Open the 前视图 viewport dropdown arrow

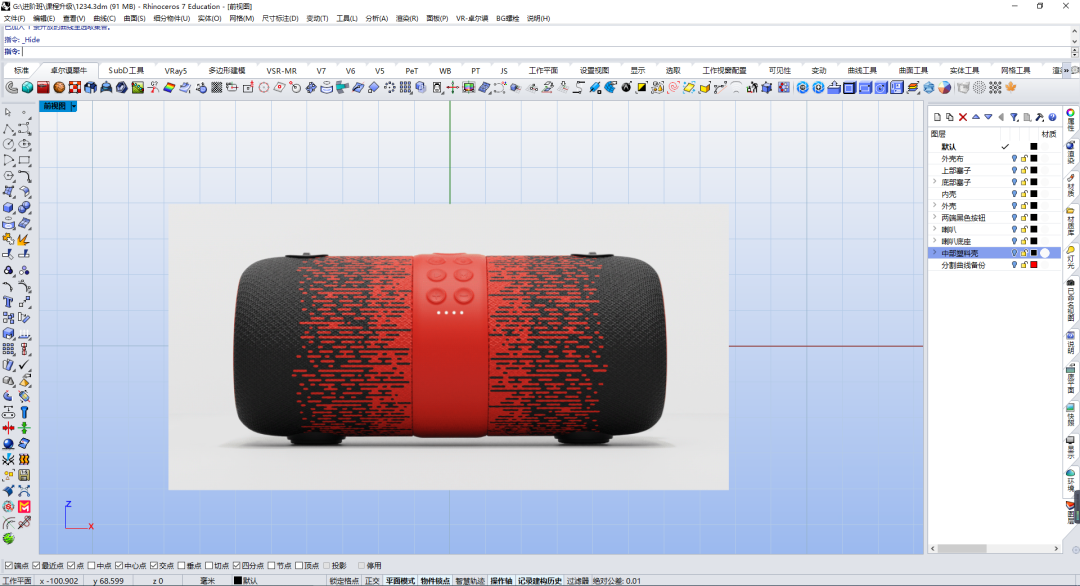(73, 106)
